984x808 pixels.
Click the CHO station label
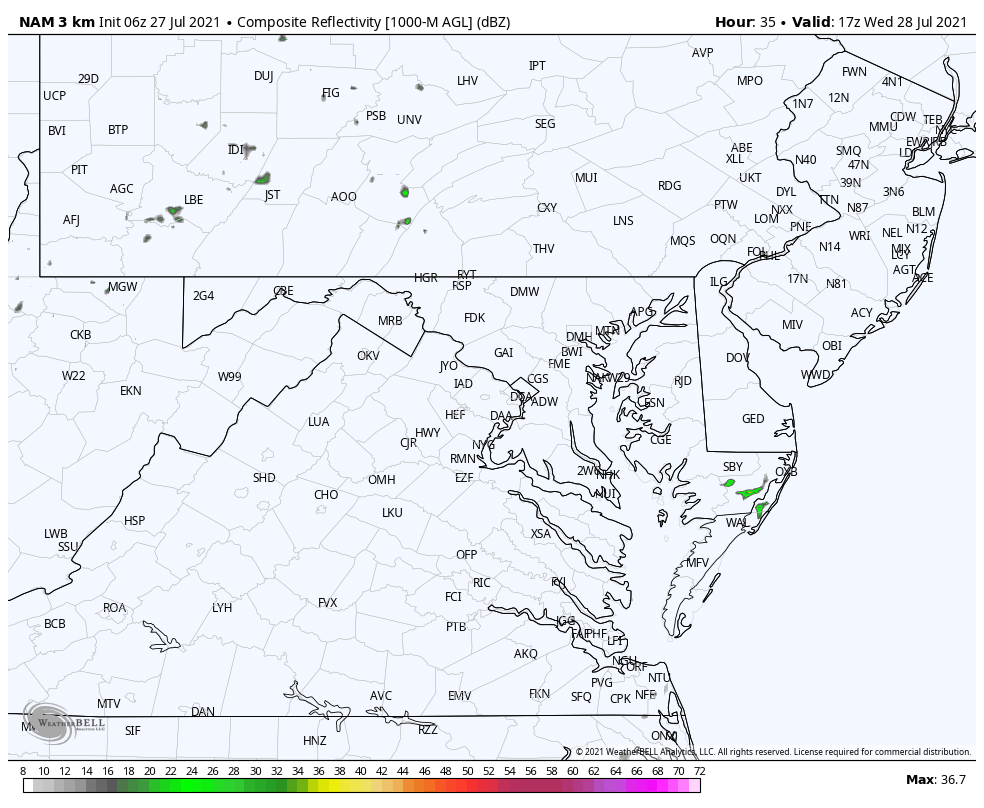tap(326, 495)
